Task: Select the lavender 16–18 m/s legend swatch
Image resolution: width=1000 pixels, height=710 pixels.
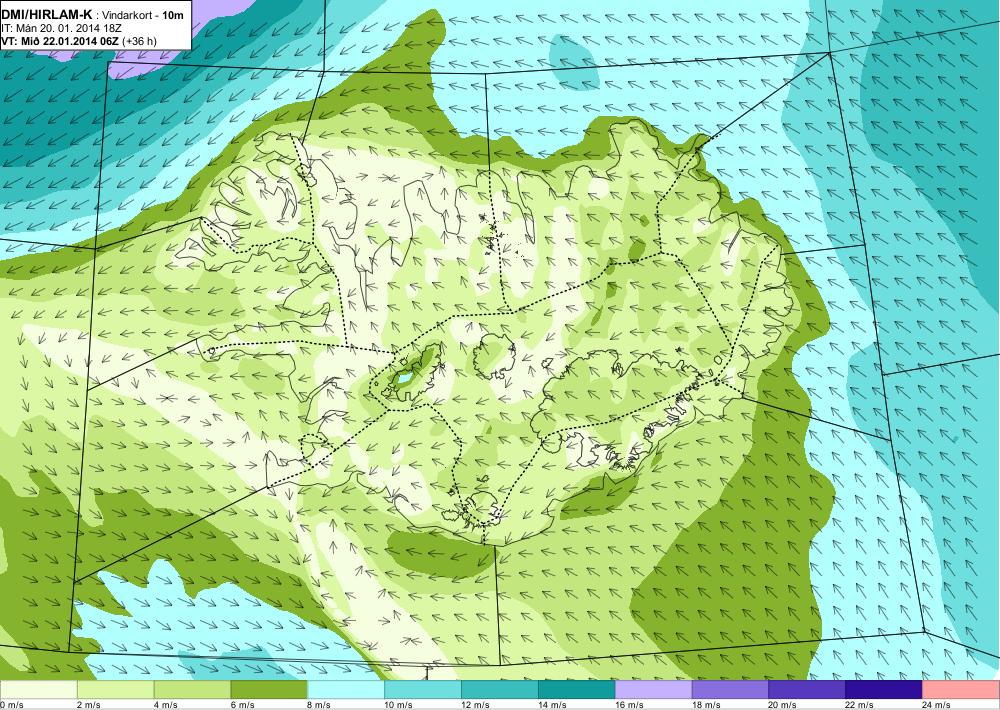Action: point(653,690)
